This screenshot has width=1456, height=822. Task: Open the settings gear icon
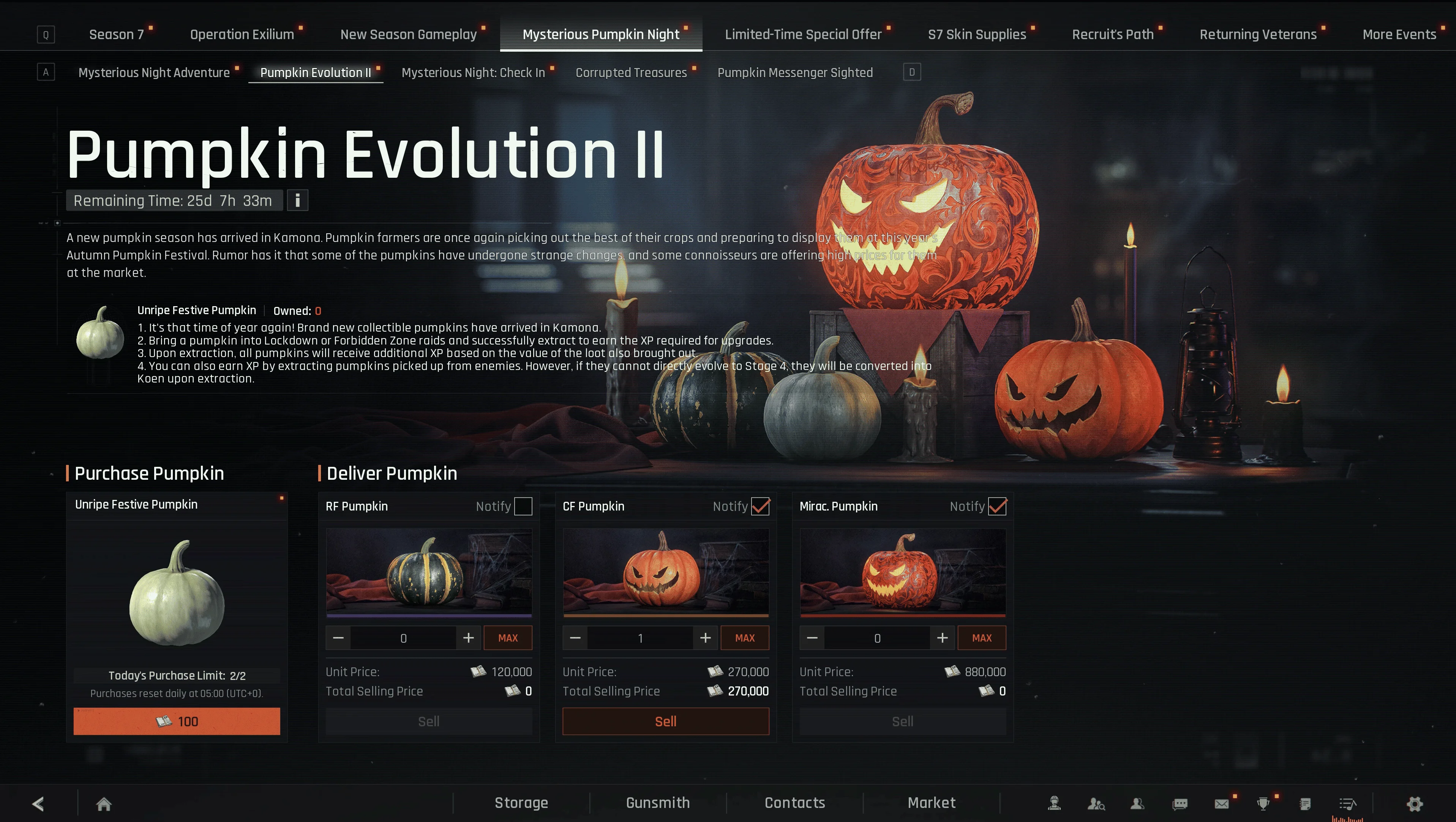pyautogui.click(x=1414, y=803)
